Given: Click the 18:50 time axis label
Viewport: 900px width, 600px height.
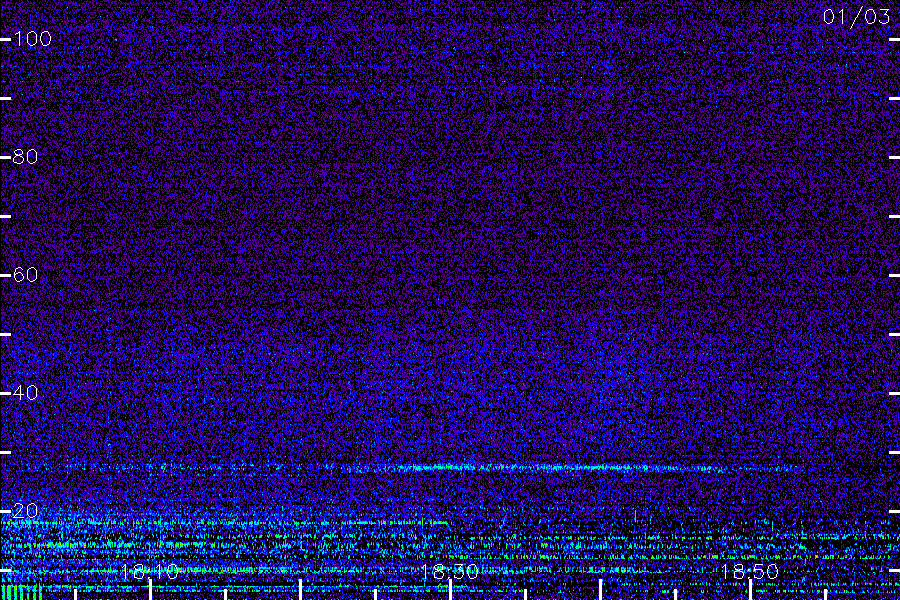Looking at the screenshot, I should pos(749,572).
